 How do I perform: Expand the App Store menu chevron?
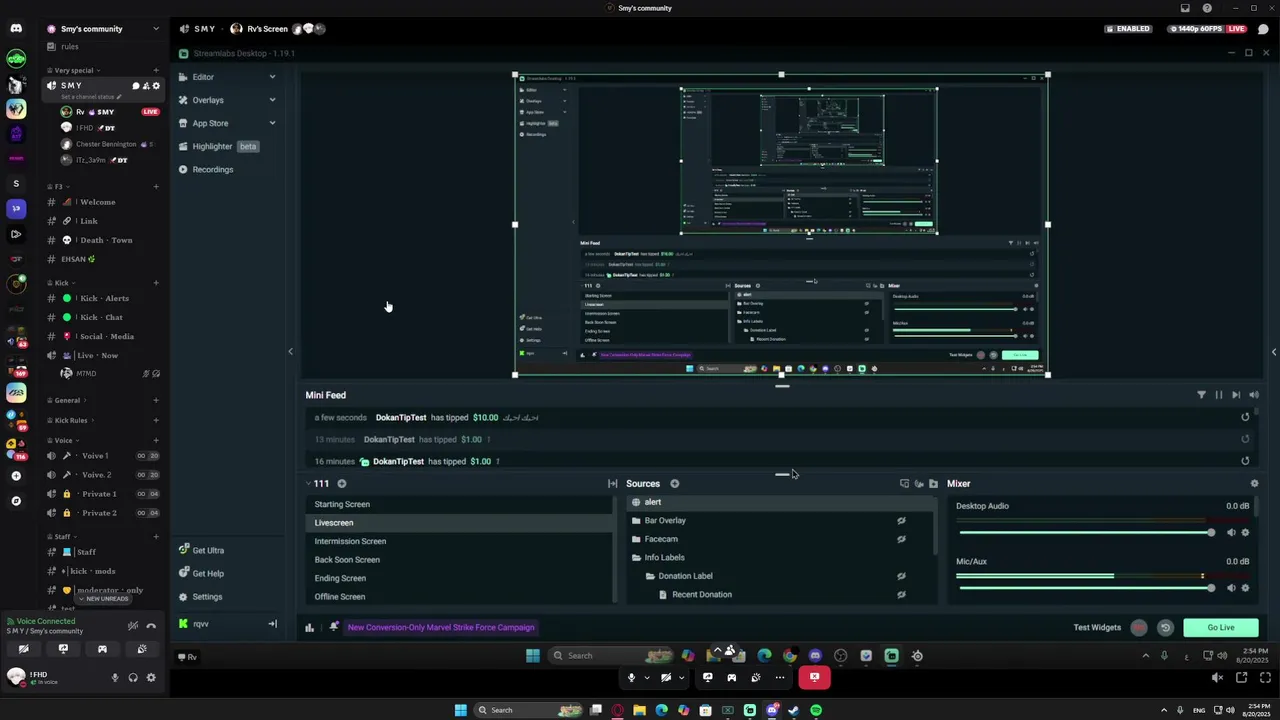[272, 123]
